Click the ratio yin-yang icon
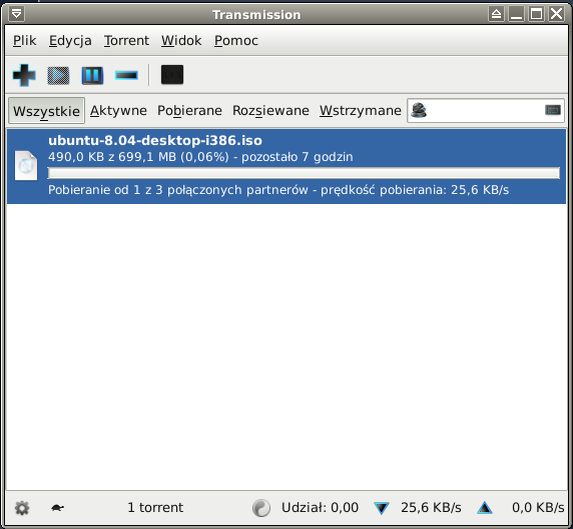The image size is (573, 529). pyautogui.click(x=261, y=508)
